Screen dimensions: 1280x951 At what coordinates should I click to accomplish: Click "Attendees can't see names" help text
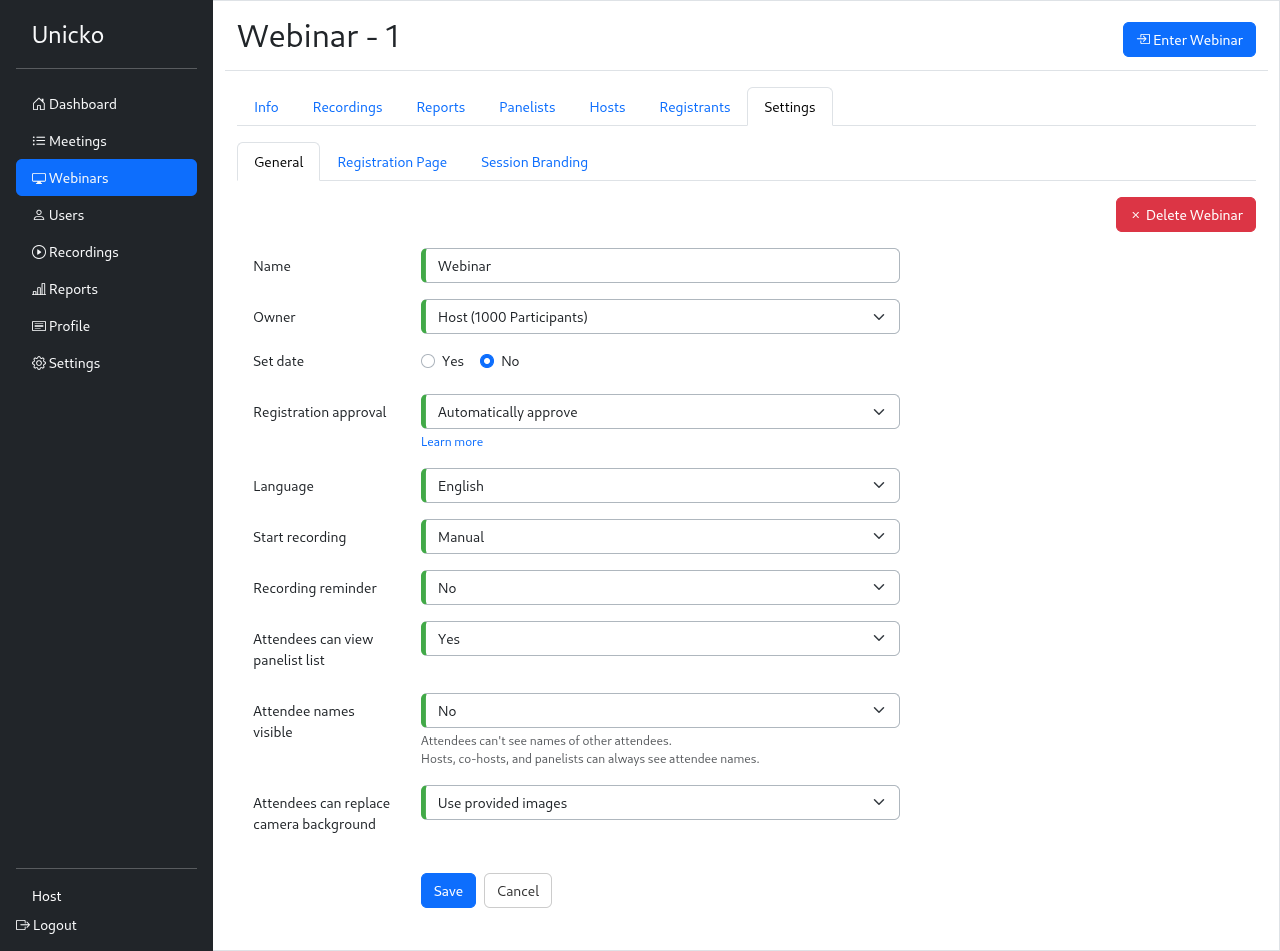tap(546, 741)
